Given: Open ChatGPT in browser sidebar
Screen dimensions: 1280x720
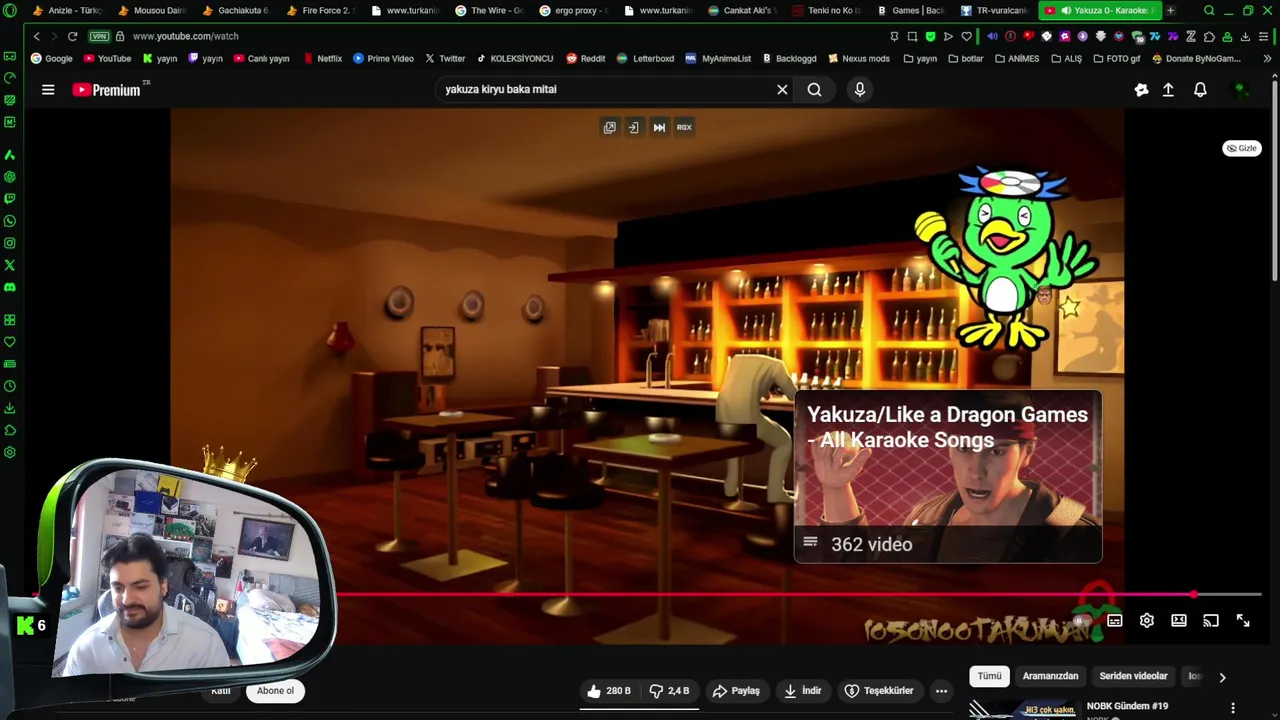Looking at the screenshot, I should click(10, 177).
